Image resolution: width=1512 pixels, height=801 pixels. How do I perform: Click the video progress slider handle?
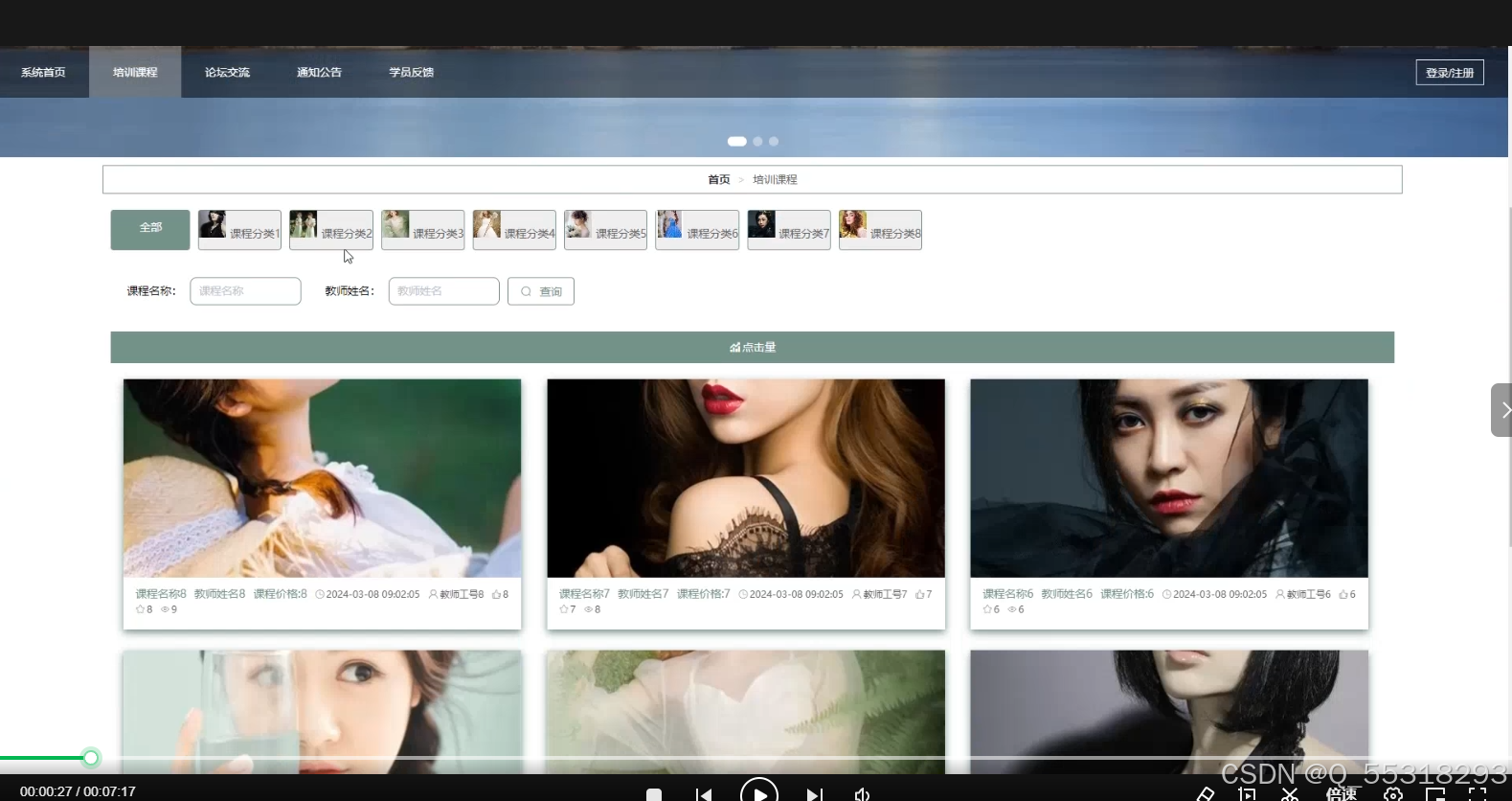[91, 758]
